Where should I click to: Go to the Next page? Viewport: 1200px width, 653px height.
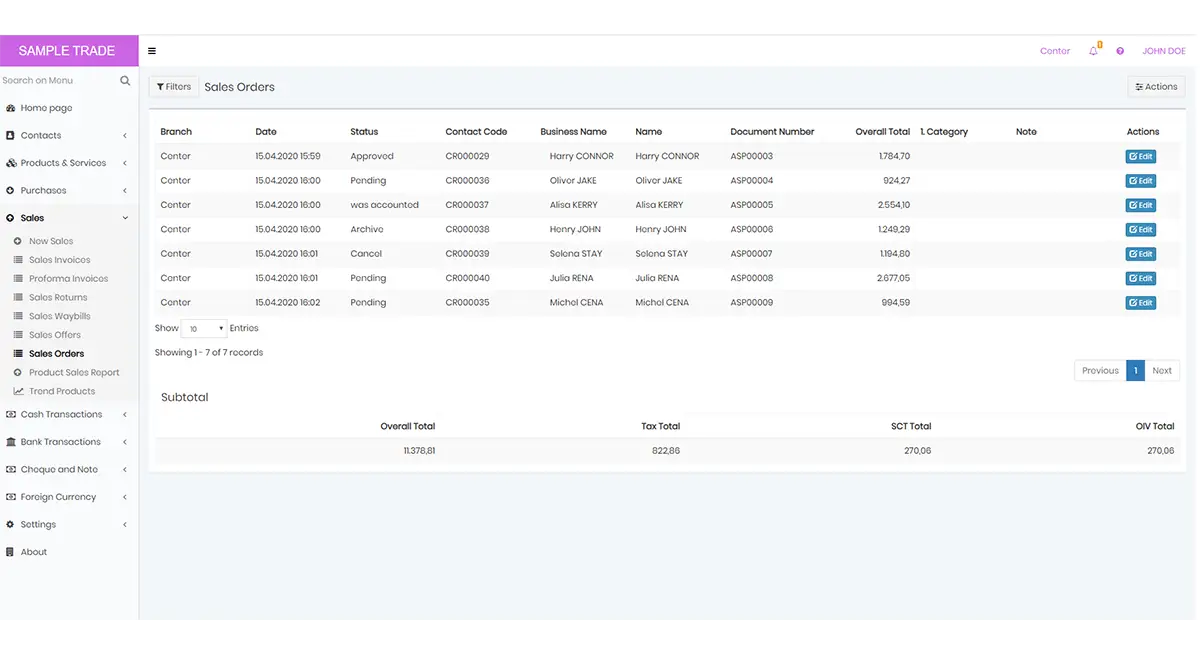pyautogui.click(x=1162, y=371)
